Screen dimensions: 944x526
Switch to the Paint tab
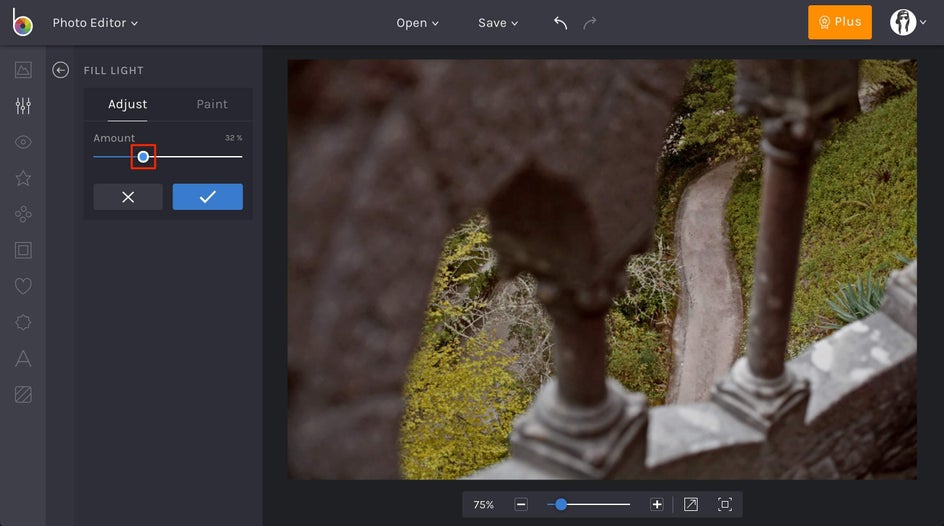(211, 104)
